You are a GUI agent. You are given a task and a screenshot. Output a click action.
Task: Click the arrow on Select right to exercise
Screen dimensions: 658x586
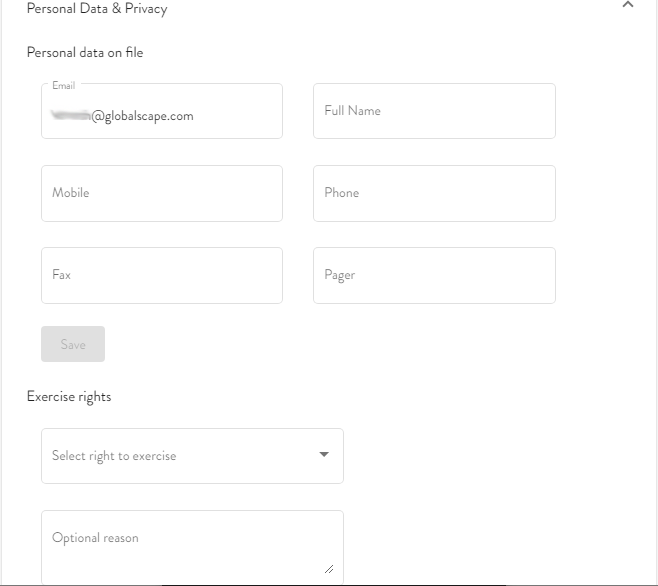323,455
